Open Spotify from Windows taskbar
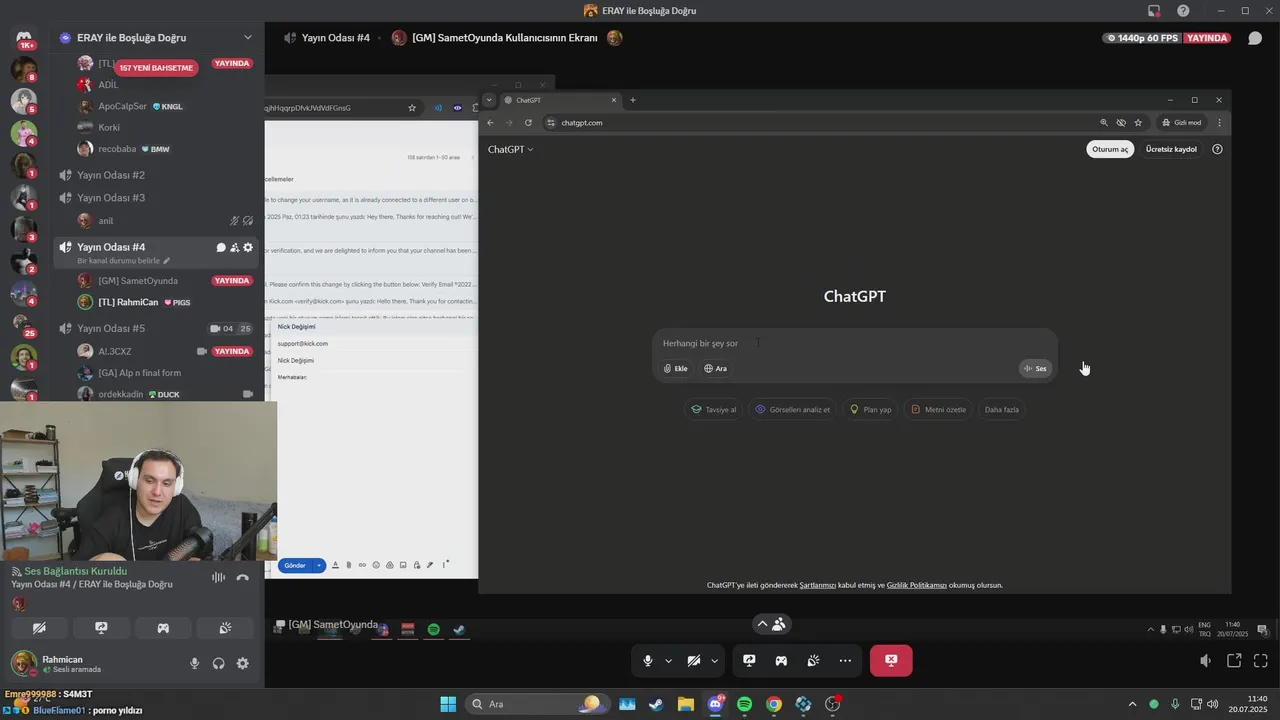Screen dimensions: 1280x720 744,704
